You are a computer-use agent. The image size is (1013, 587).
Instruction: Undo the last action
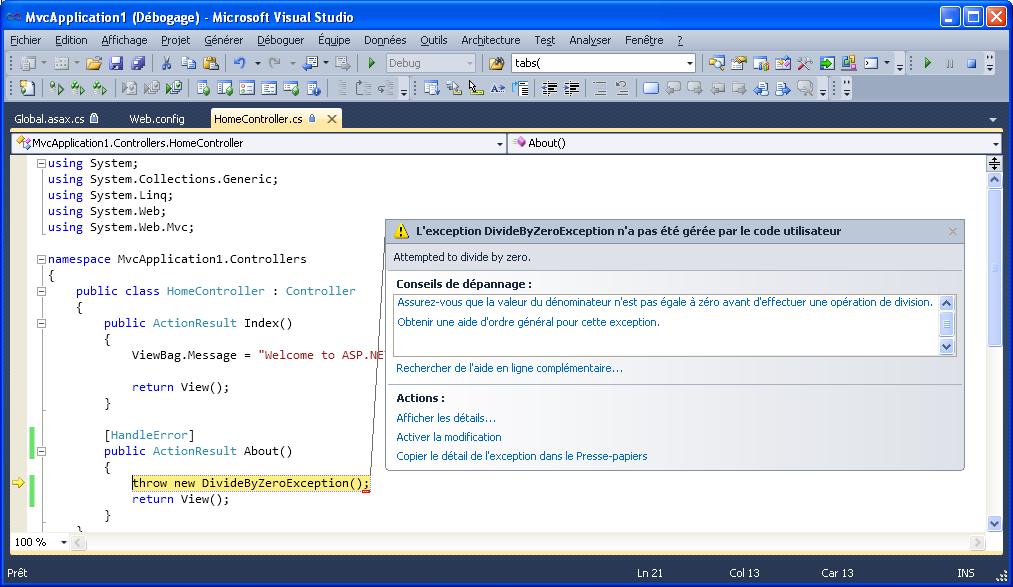pos(240,63)
